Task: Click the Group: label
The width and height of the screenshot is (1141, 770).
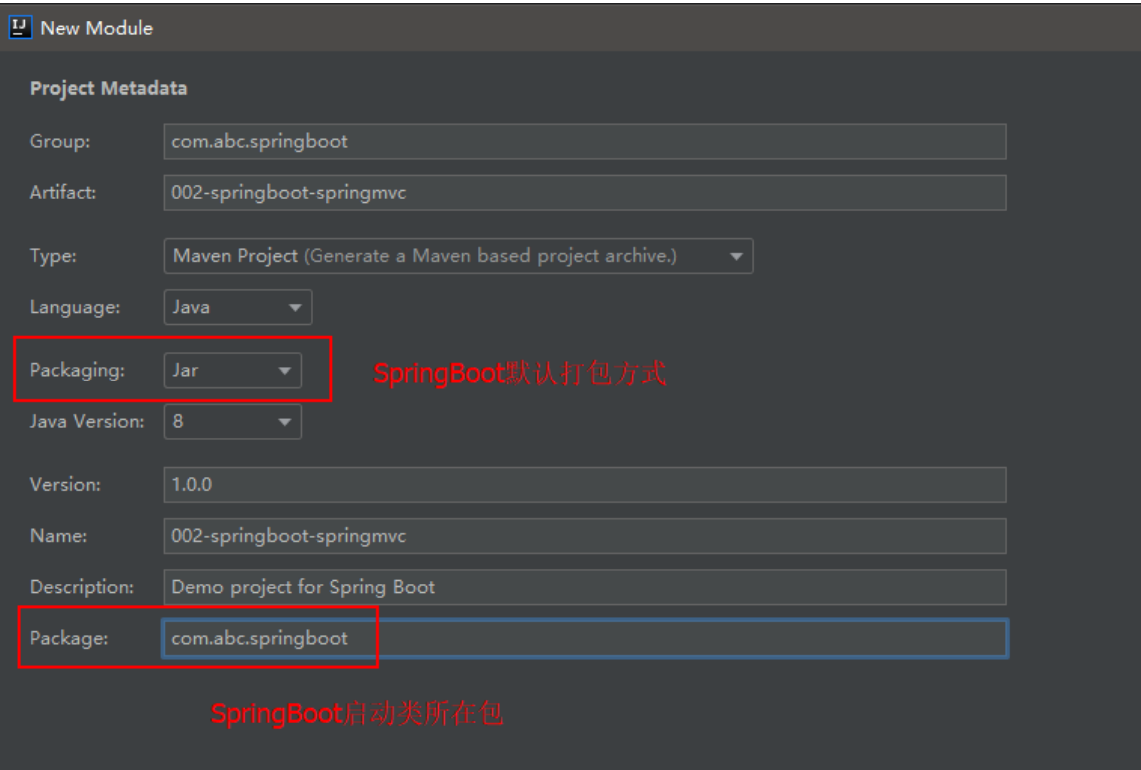Action: [60, 142]
